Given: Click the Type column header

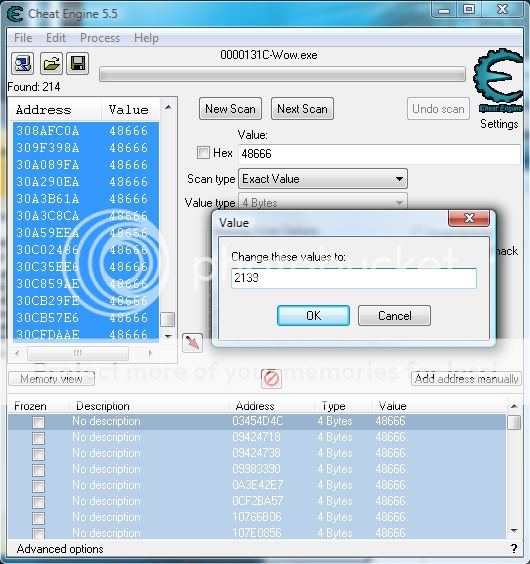Looking at the screenshot, I should 333,406.
